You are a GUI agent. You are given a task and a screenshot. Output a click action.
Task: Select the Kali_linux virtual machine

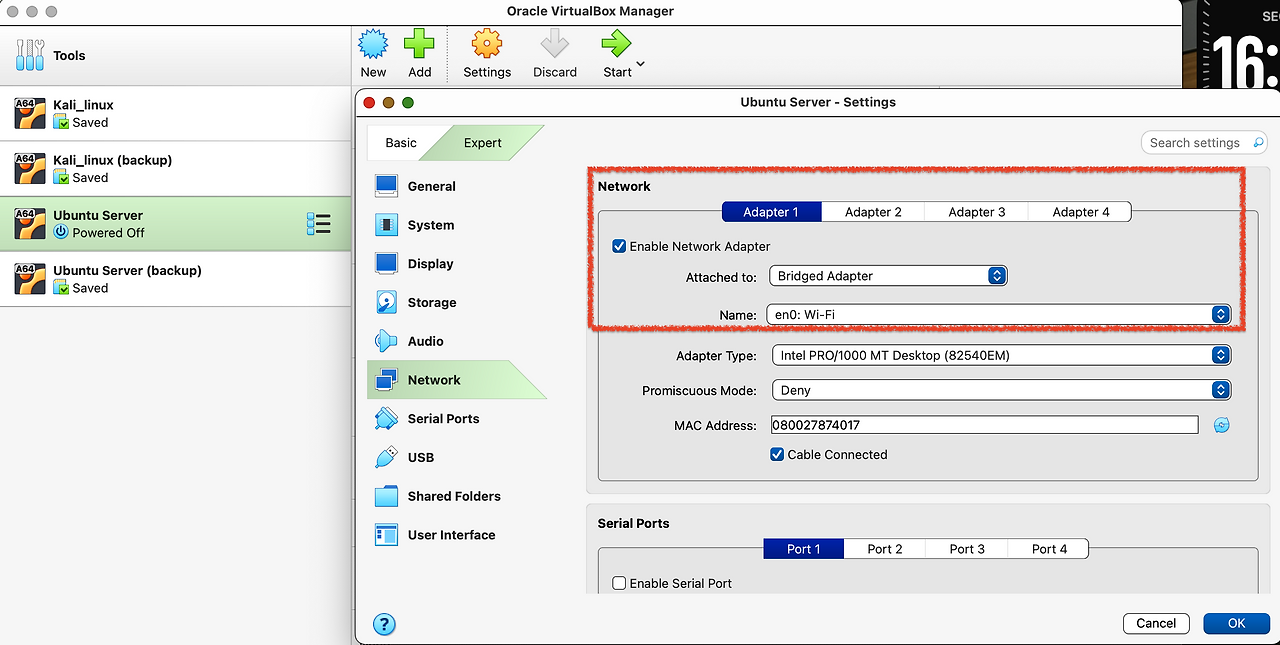pos(175,113)
